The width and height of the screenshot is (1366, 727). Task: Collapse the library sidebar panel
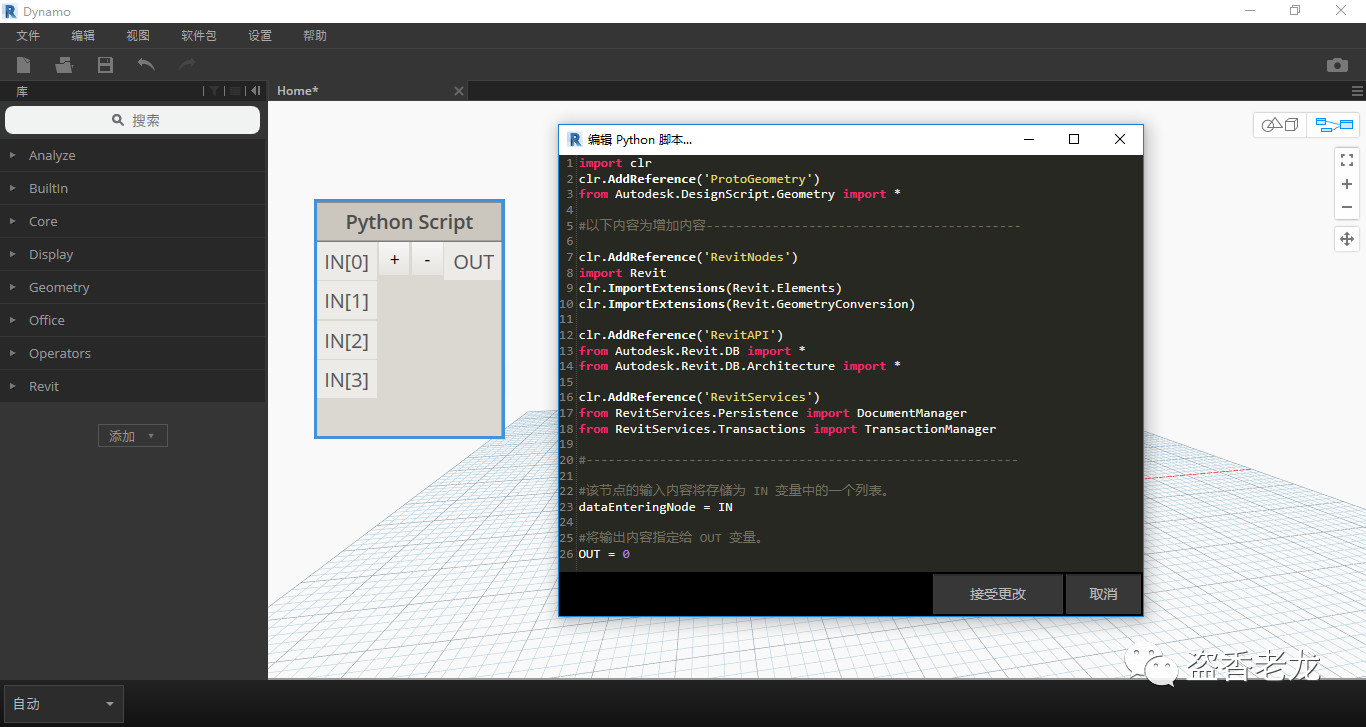256,91
